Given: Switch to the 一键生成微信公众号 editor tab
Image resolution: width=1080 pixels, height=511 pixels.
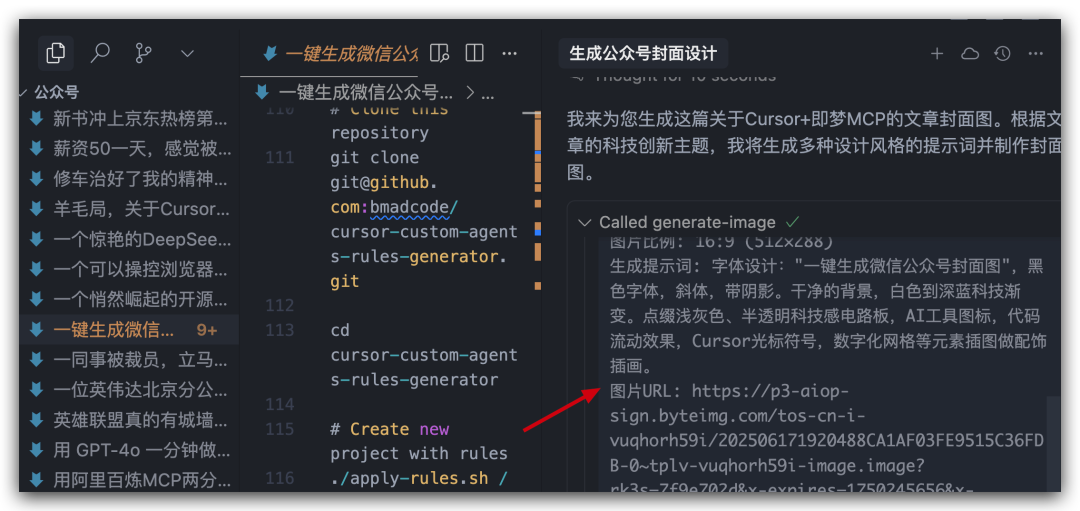Looking at the screenshot, I should click(340, 54).
